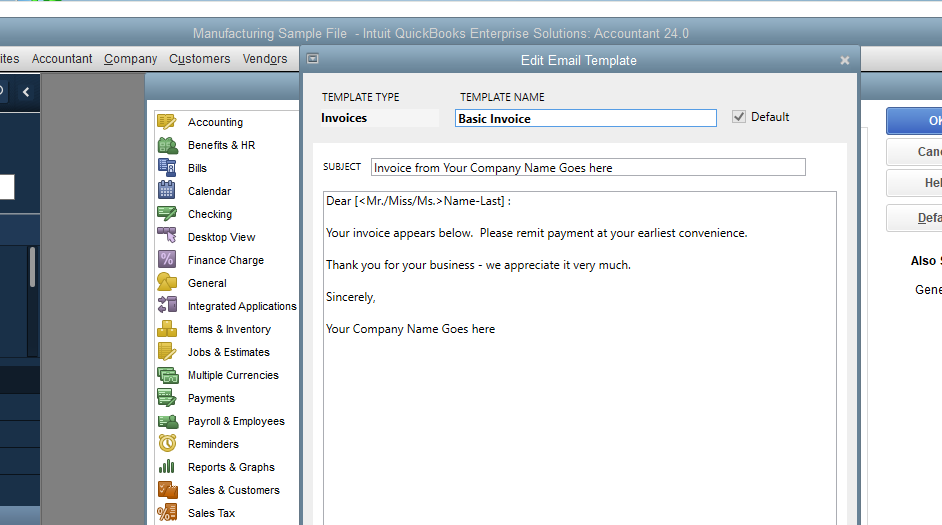Click the Invoices template type value
Image resolution: width=942 pixels, height=525 pixels.
(344, 118)
